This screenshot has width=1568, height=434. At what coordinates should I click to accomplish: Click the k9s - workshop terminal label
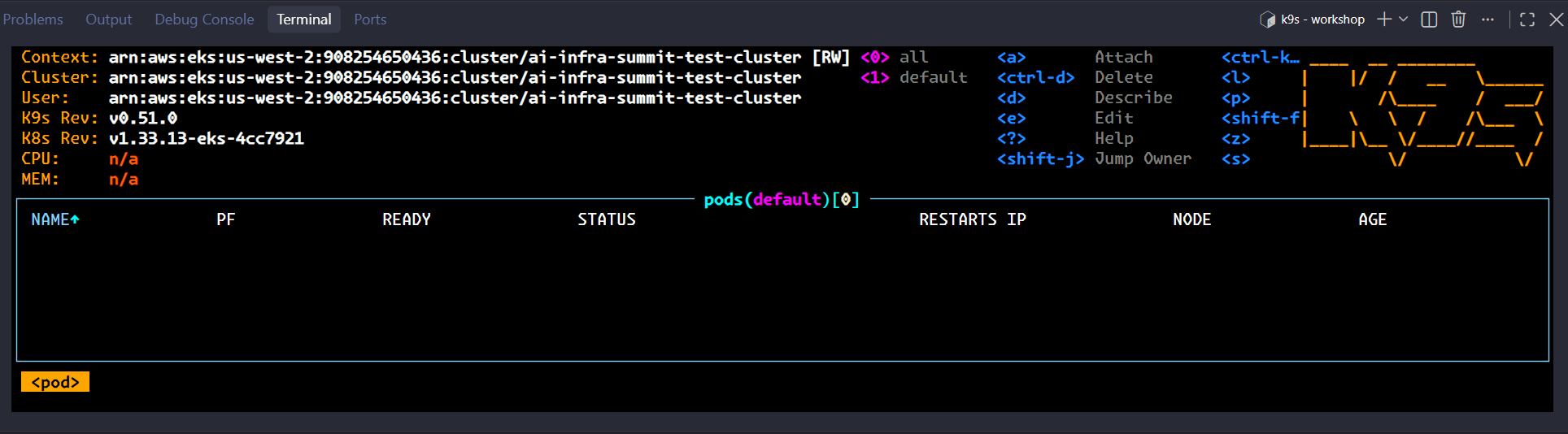click(1322, 20)
